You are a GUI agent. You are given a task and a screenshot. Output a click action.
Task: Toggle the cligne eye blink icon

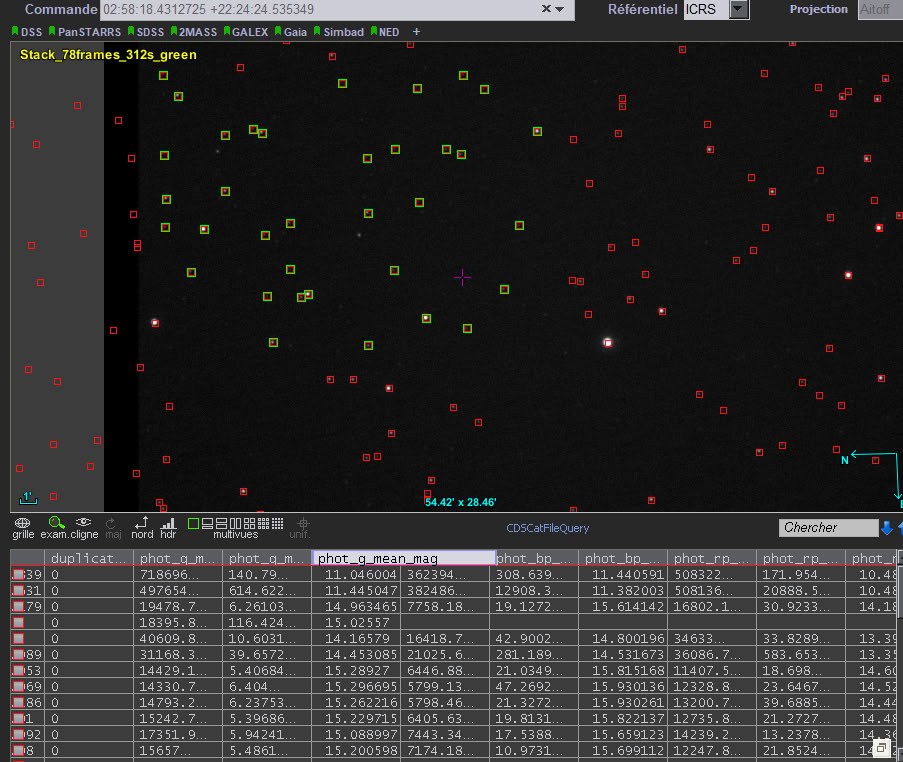(84, 522)
